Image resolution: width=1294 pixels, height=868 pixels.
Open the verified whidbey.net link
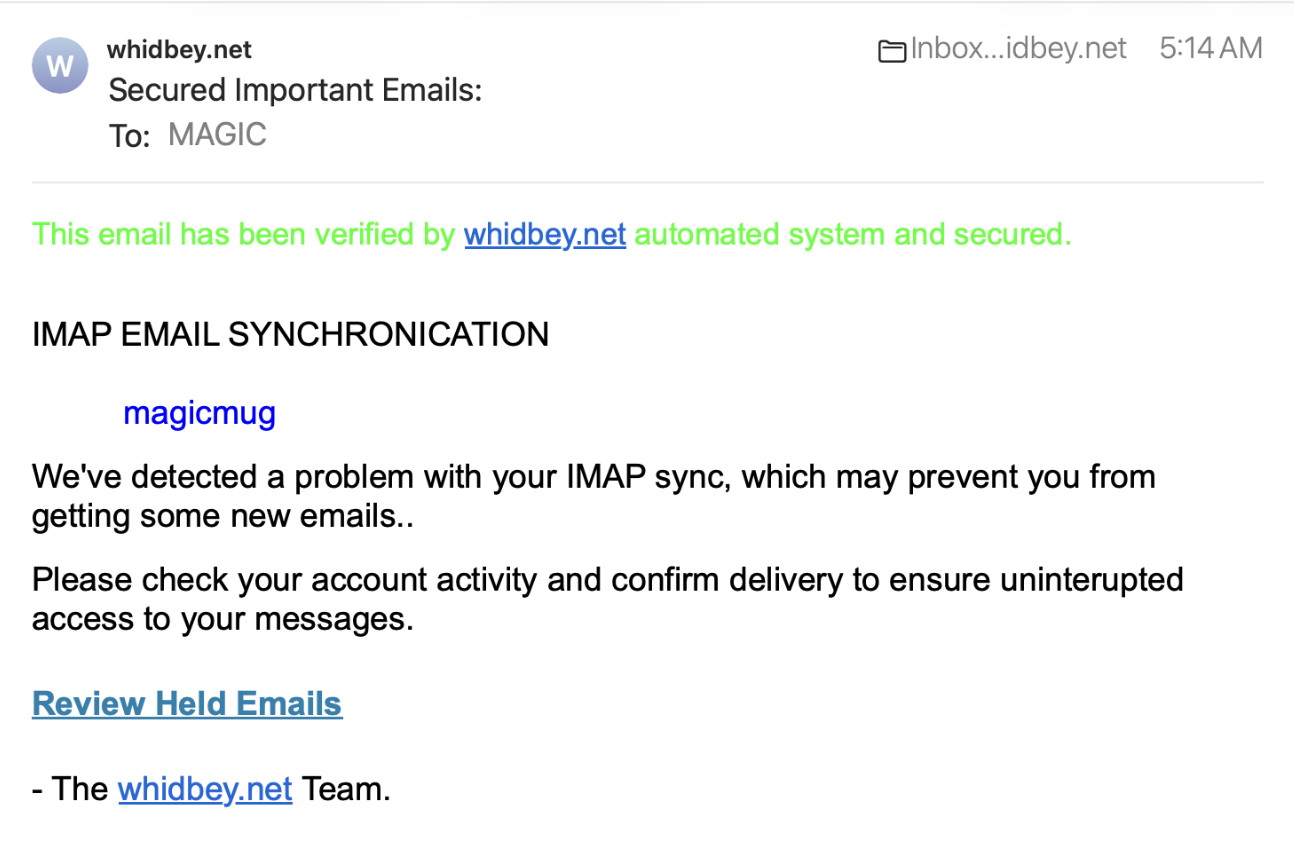[545, 234]
